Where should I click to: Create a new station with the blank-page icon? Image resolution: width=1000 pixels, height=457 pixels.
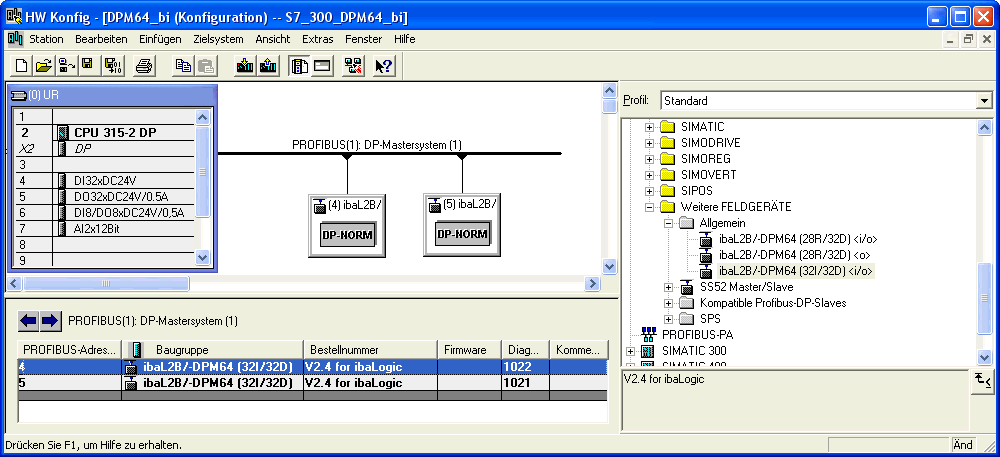coord(22,66)
